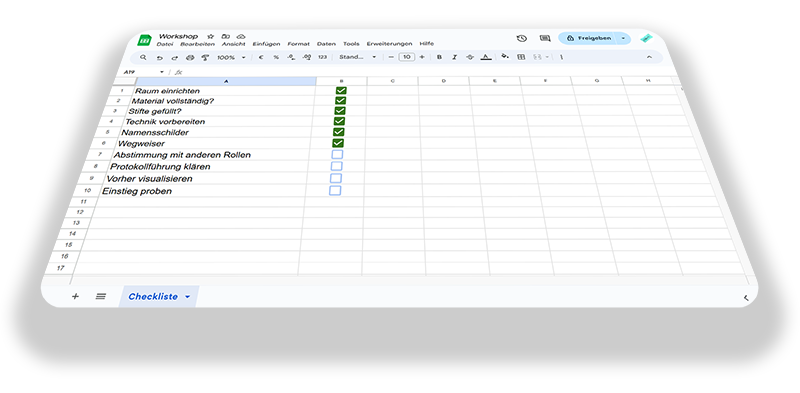Uncheck the Raum einrichten checkbox
This screenshot has width=800, height=393.
pyautogui.click(x=341, y=91)
